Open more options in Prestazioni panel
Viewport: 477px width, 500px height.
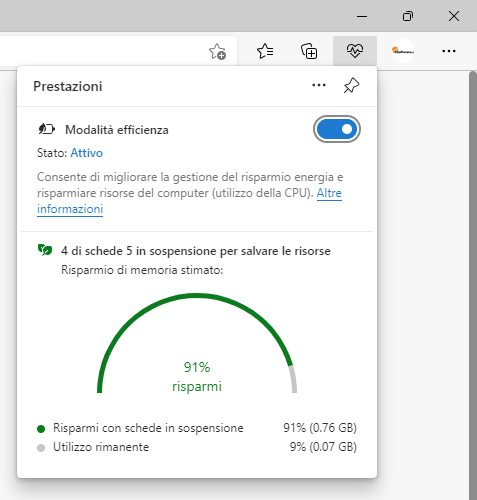319,85
